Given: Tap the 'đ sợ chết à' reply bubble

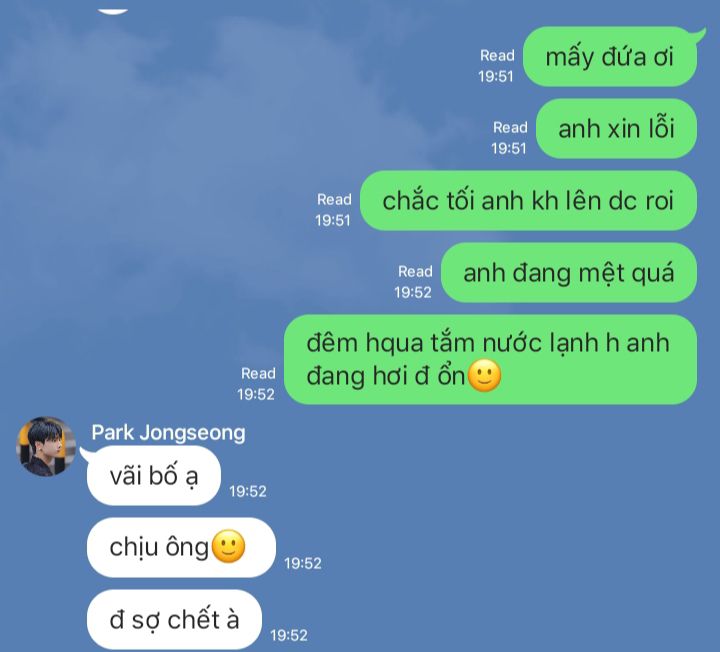Looking at the screenshot, I should 174,619.
